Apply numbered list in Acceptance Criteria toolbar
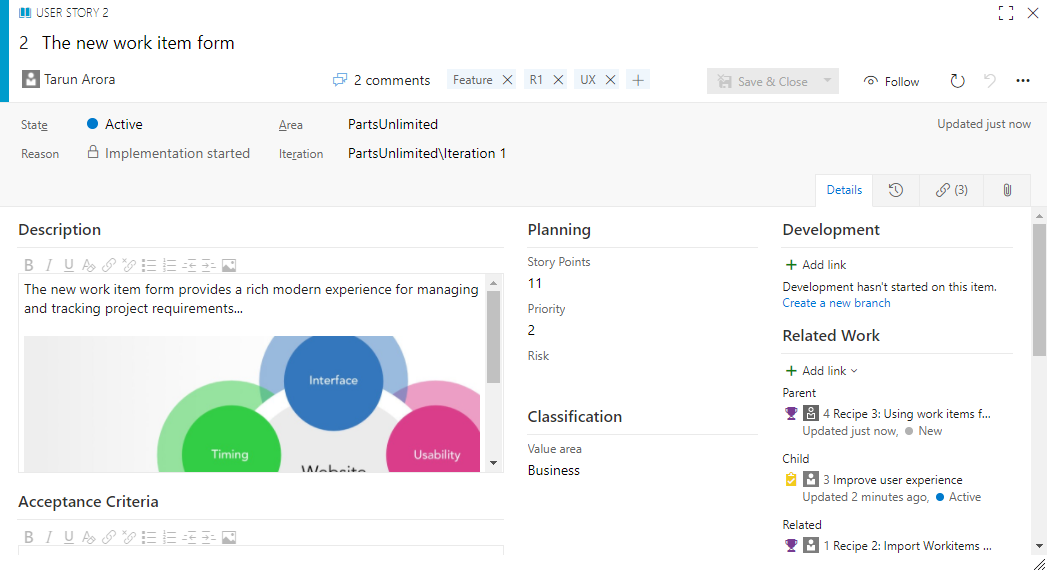The image size is (1047, 570). pyautogui.click(x=169, y=537)
